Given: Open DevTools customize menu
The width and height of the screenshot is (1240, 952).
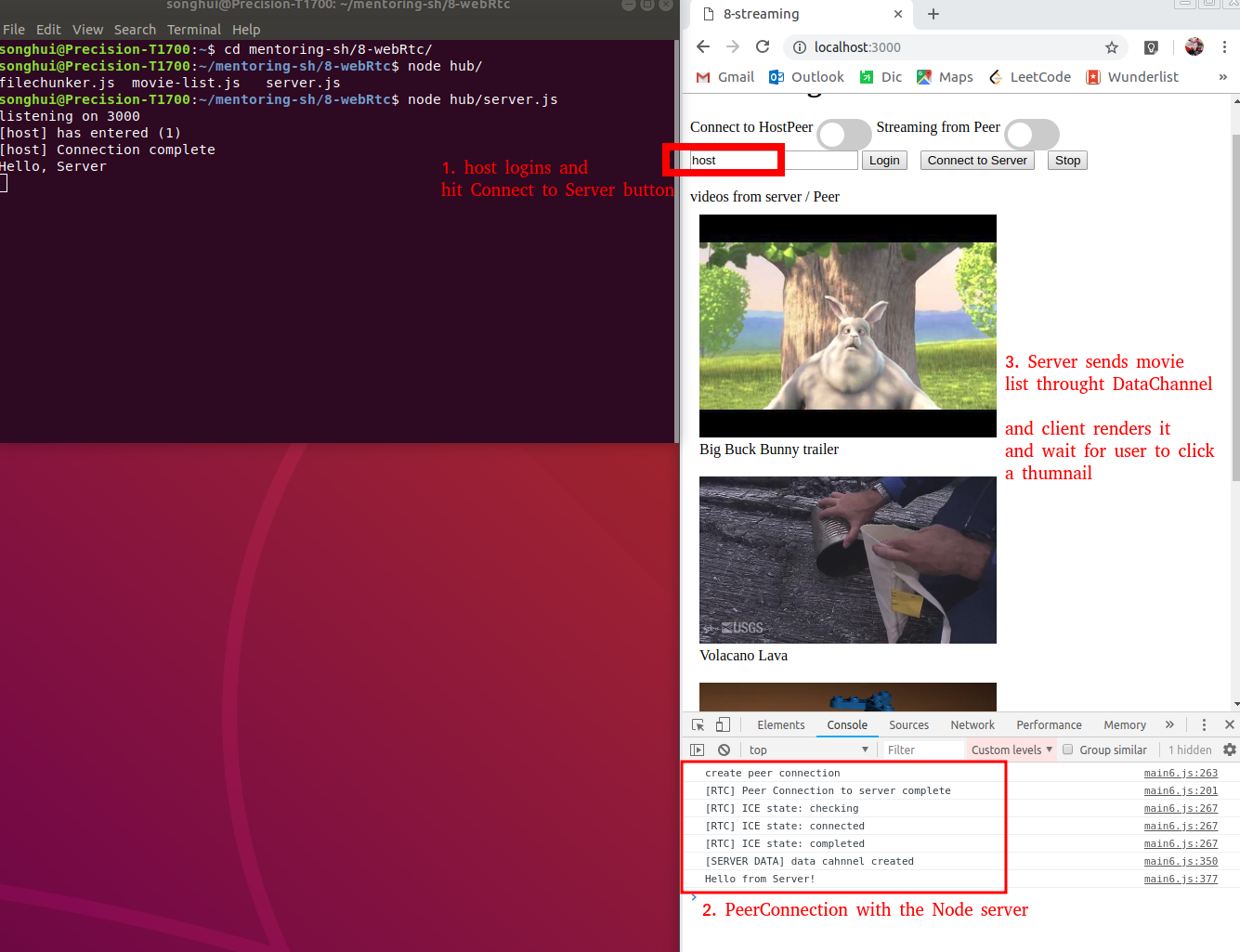Looking at the screenshot, I should [1204, 724].
